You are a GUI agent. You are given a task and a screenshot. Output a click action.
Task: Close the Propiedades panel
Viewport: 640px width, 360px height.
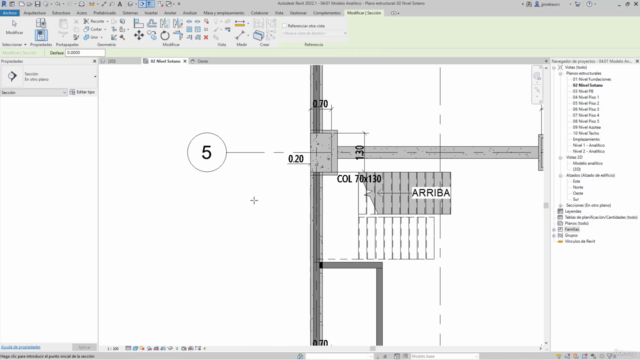click(x=95, y=61)
